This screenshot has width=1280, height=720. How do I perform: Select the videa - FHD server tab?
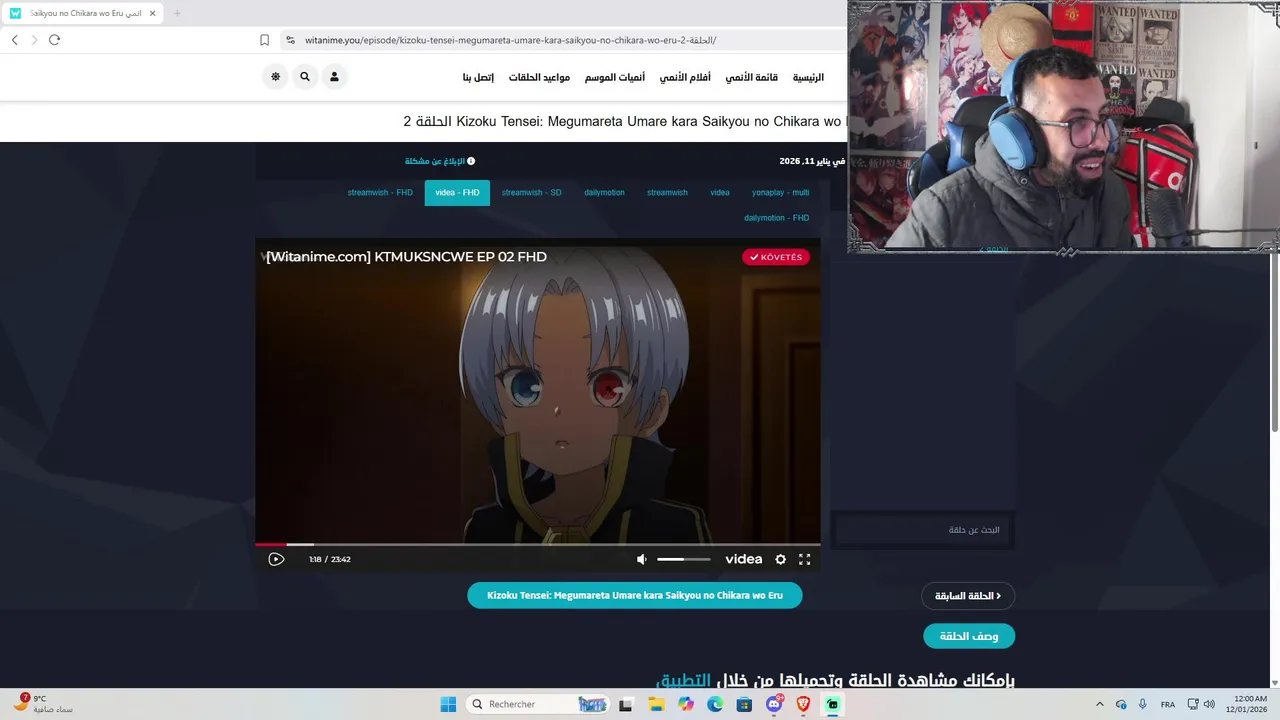457,193
